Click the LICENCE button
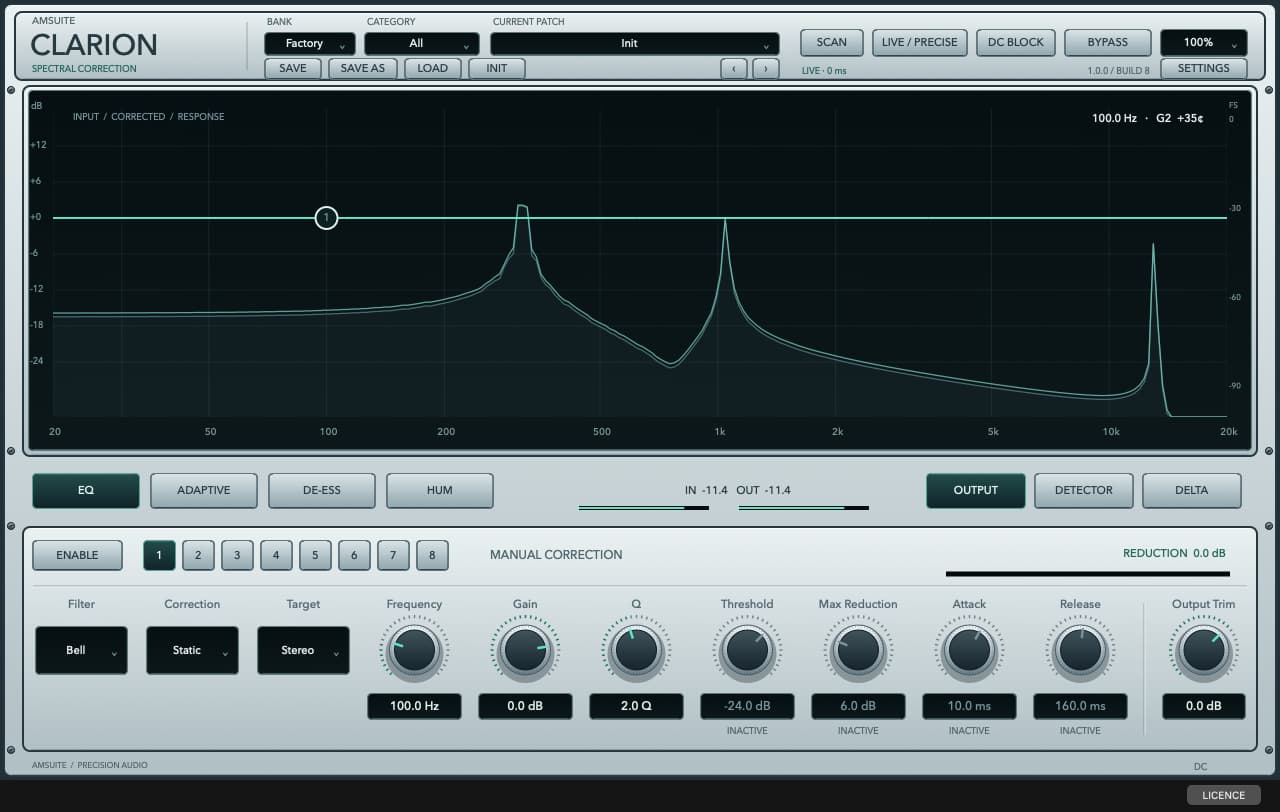1280x812 pixels. (x=1224, y=795)
